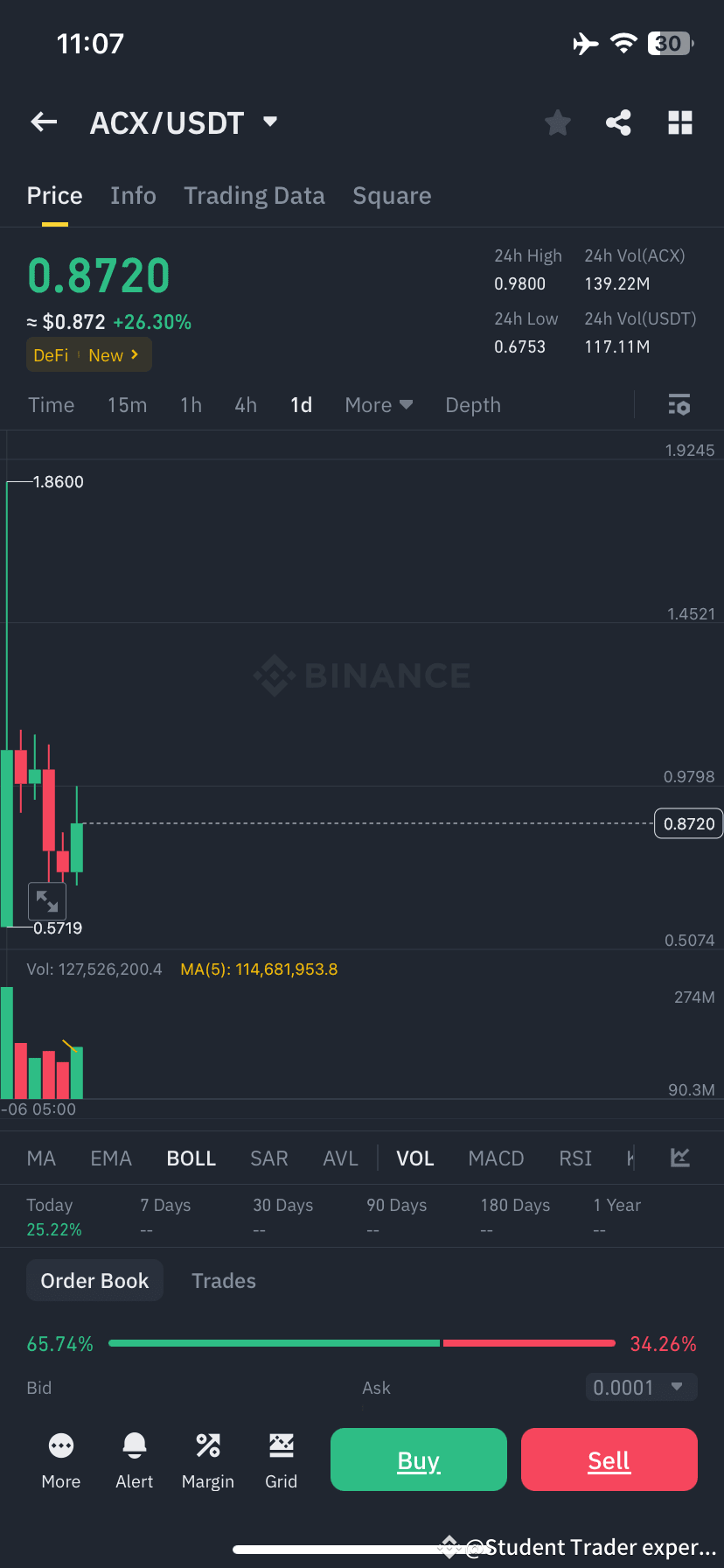Tap the DeFi New tag link
The height and width of the screenshot is (1568, 724).
click(x=88, y=355)
